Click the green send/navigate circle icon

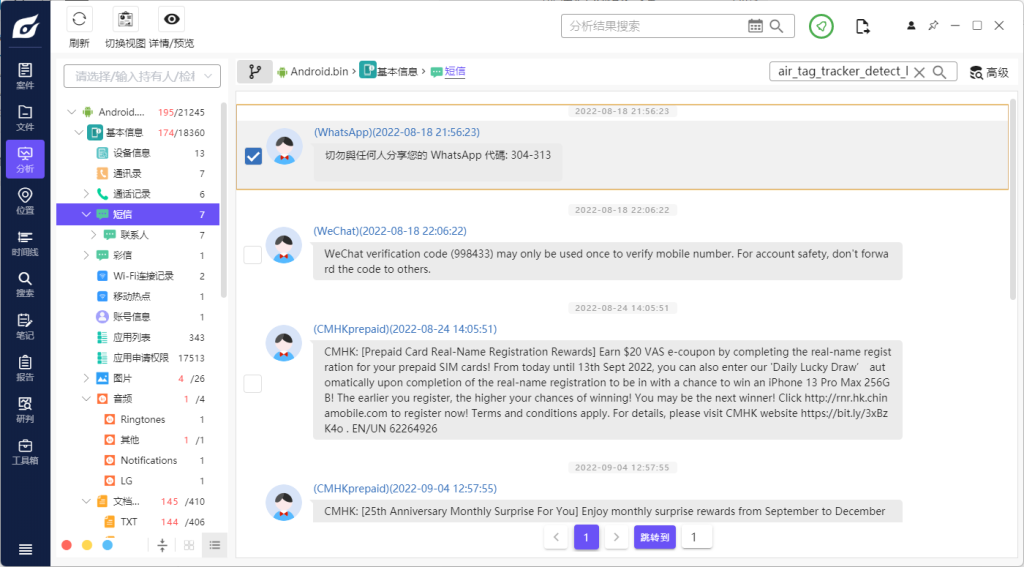coord(821,26)
